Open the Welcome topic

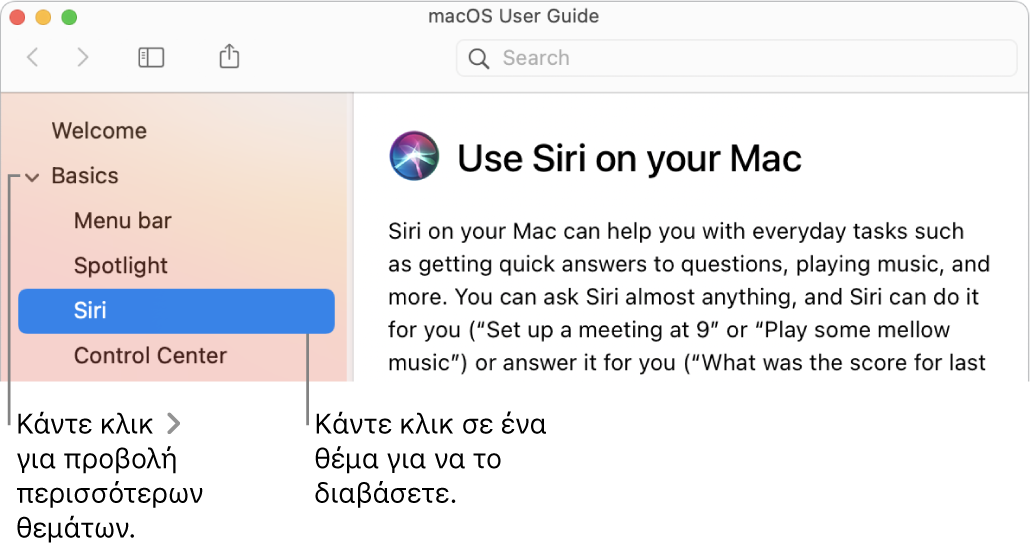pyautogui.click(x=100, y=131)
